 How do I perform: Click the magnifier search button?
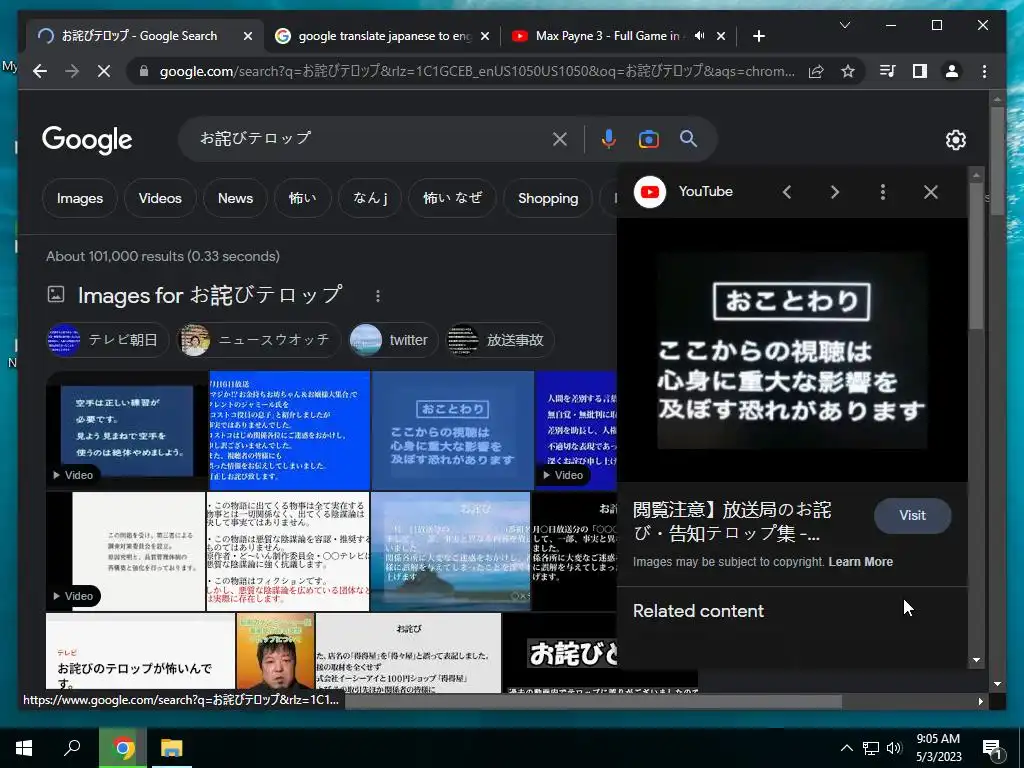(x=688, y=138)
